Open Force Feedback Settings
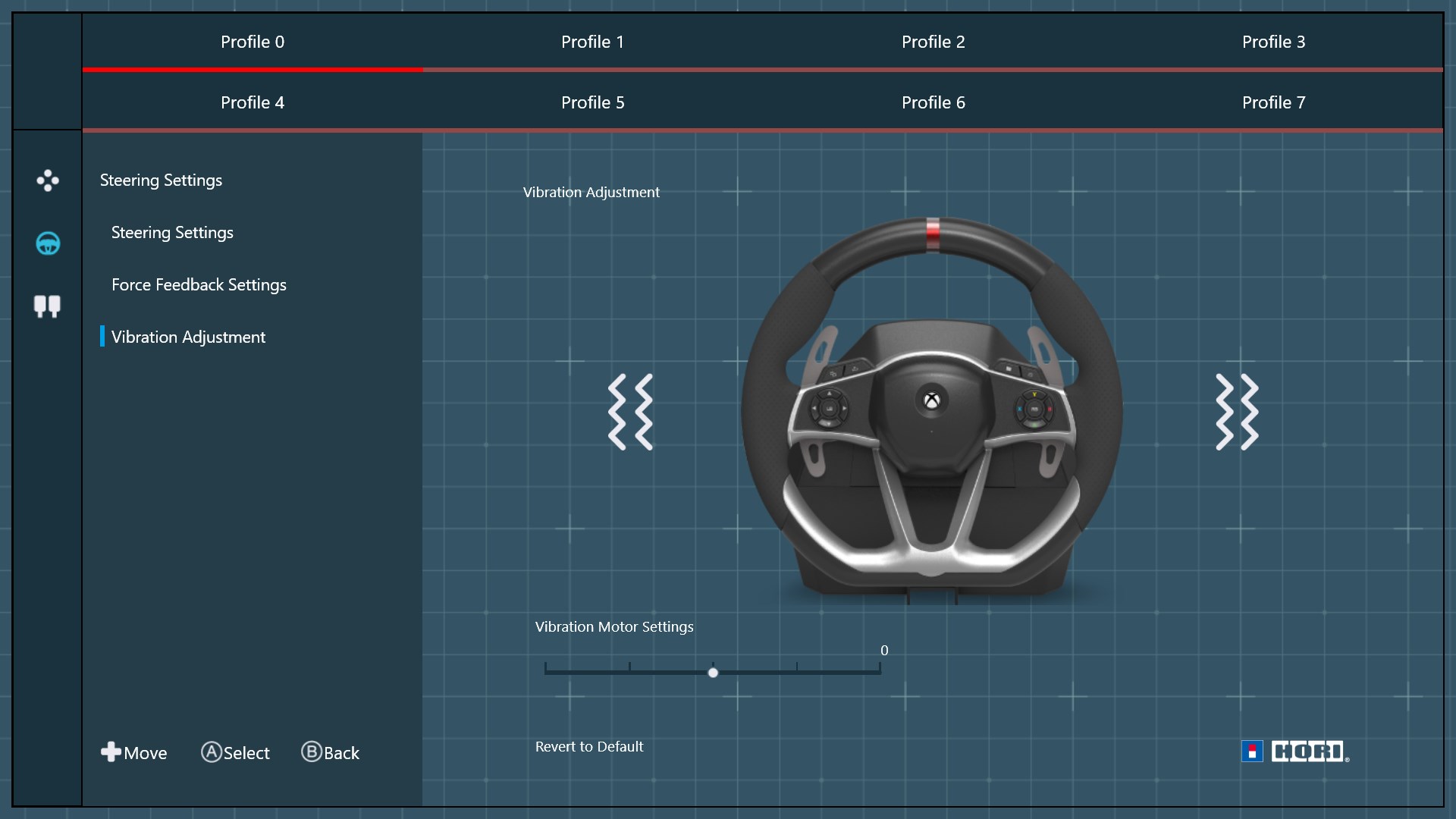 pos(199,285)
